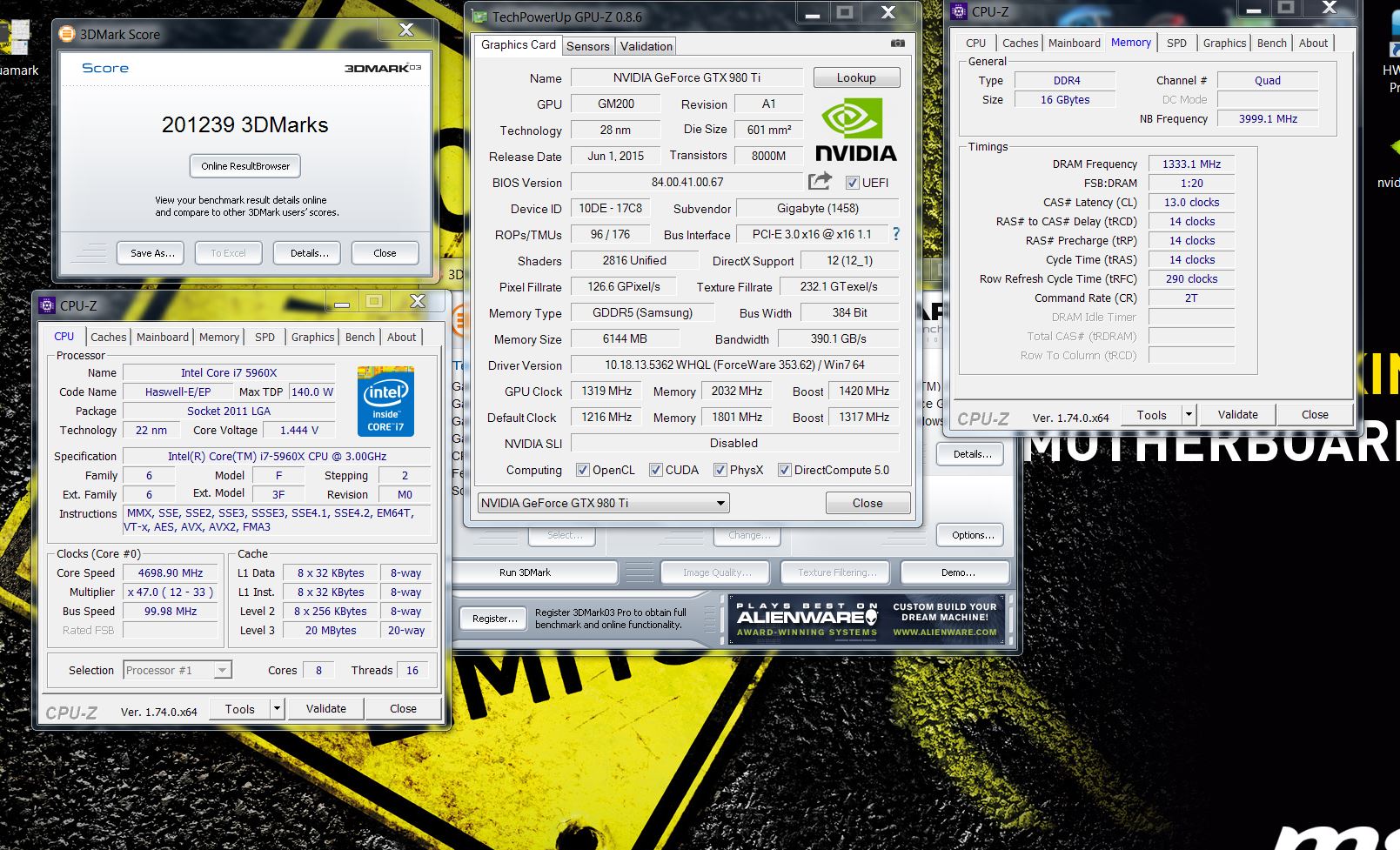Open the Mainboard tab in CPU-Z processor window
Viewport: 1400px width, 850px height.
[163, 337]
